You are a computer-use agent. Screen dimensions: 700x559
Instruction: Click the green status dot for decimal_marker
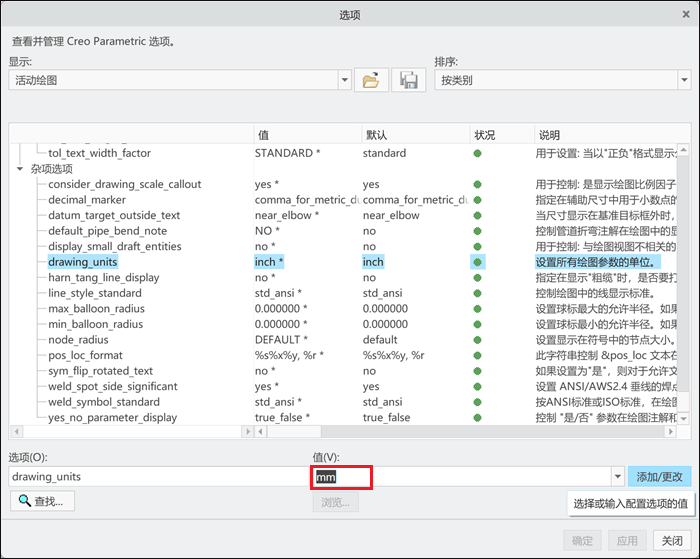pos(477,200)
